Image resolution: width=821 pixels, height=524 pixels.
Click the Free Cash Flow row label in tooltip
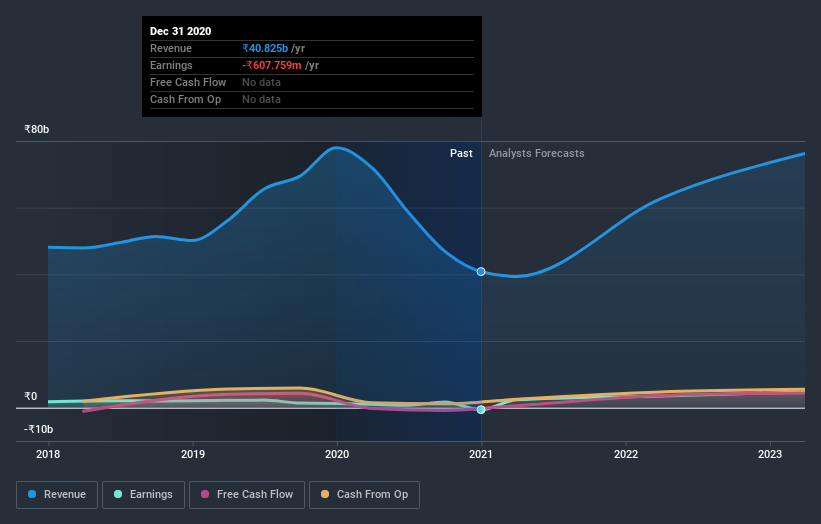click(x=188, y=82)
